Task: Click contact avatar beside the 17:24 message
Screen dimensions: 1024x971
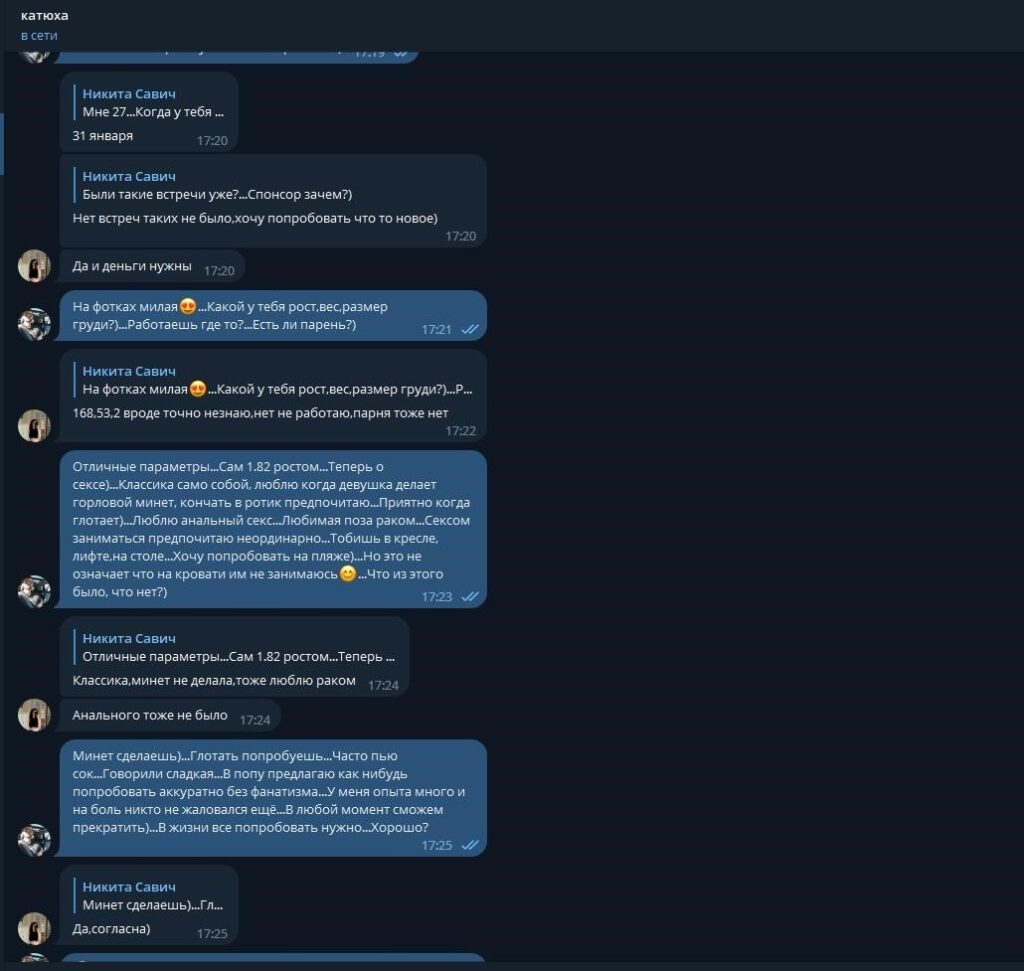Action: [34, 715]
